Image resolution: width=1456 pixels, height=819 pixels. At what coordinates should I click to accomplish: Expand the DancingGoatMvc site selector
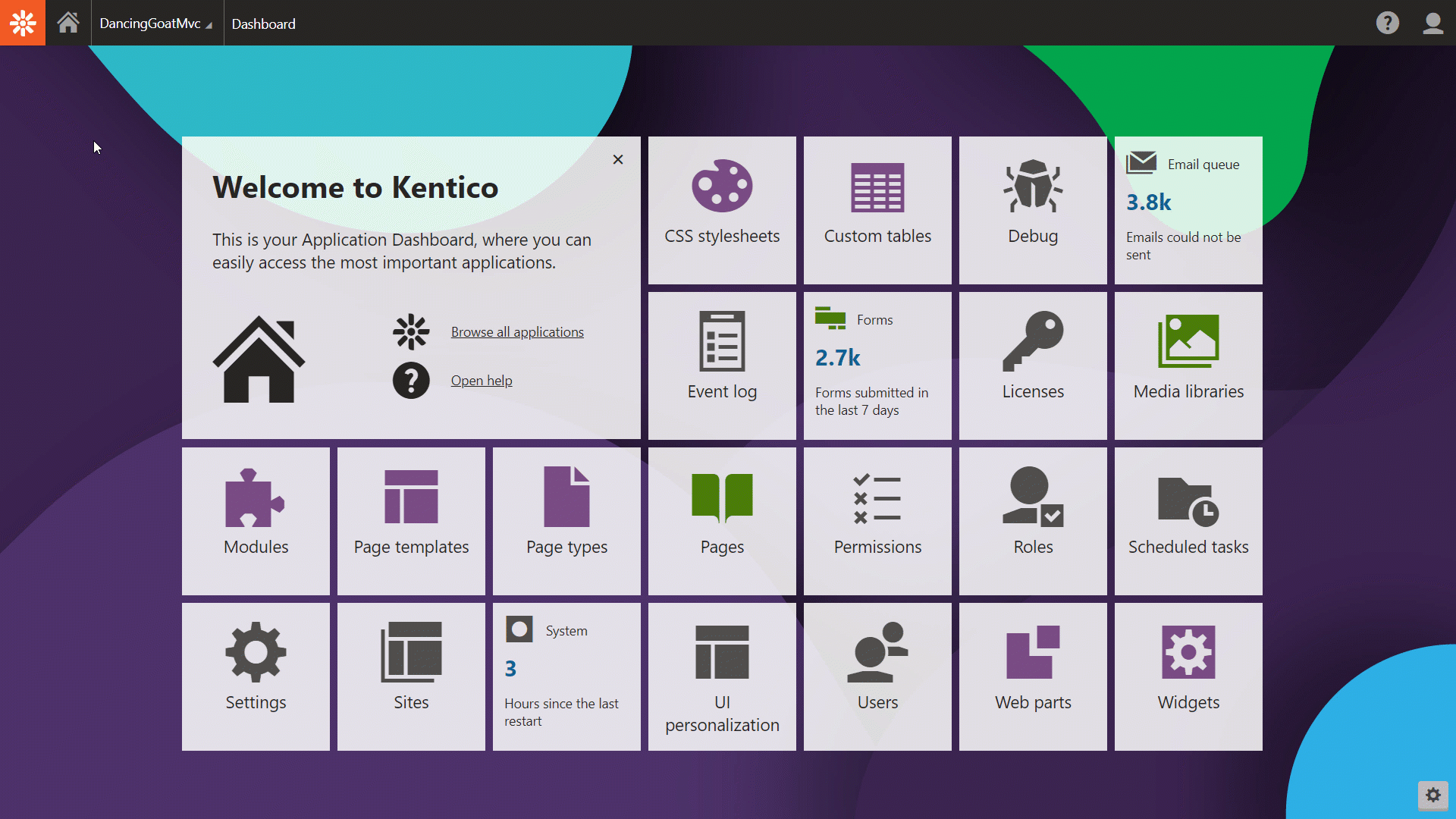pyautogui.click(x=156, y=24)
